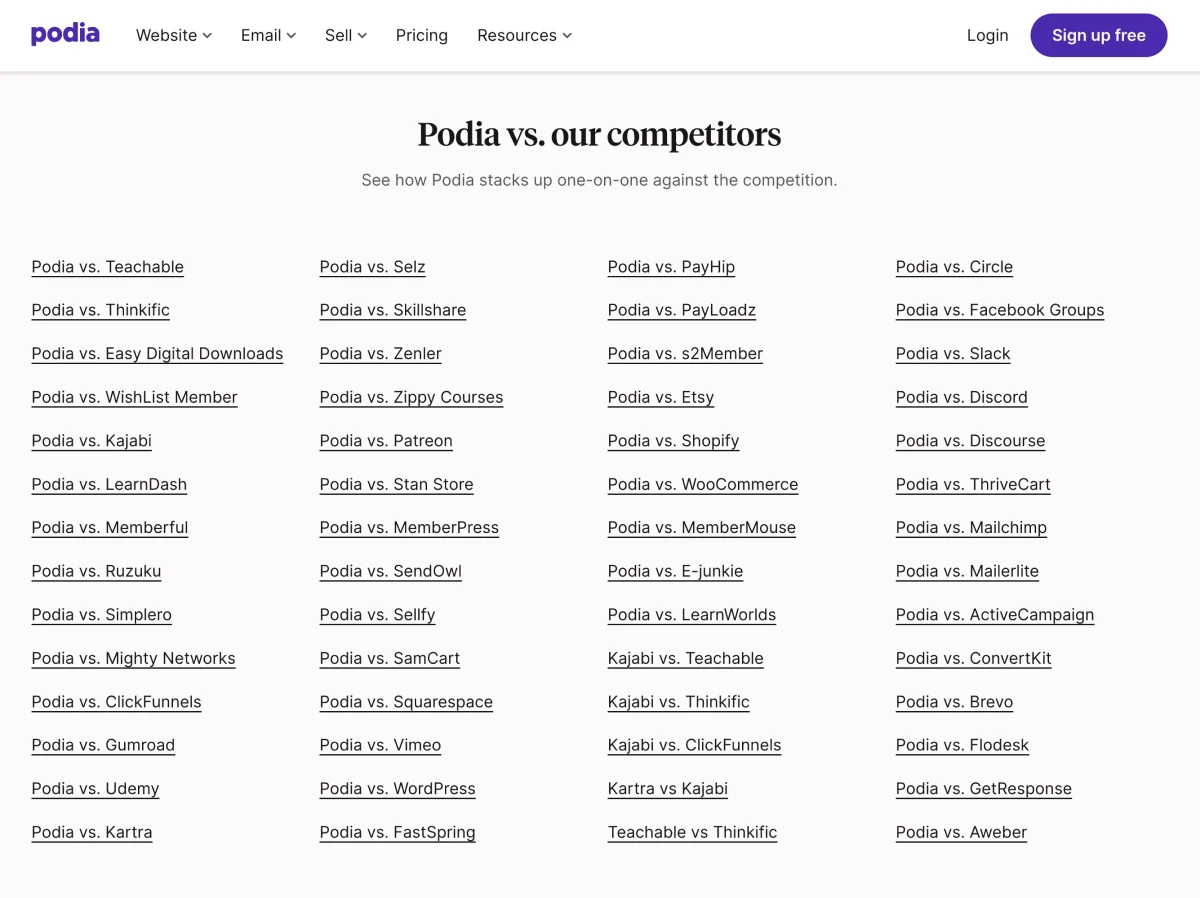The width and height of the screenshot is (1200, 898).
Task: Open Podia vs. WordPress link
Action: point(398,789)
